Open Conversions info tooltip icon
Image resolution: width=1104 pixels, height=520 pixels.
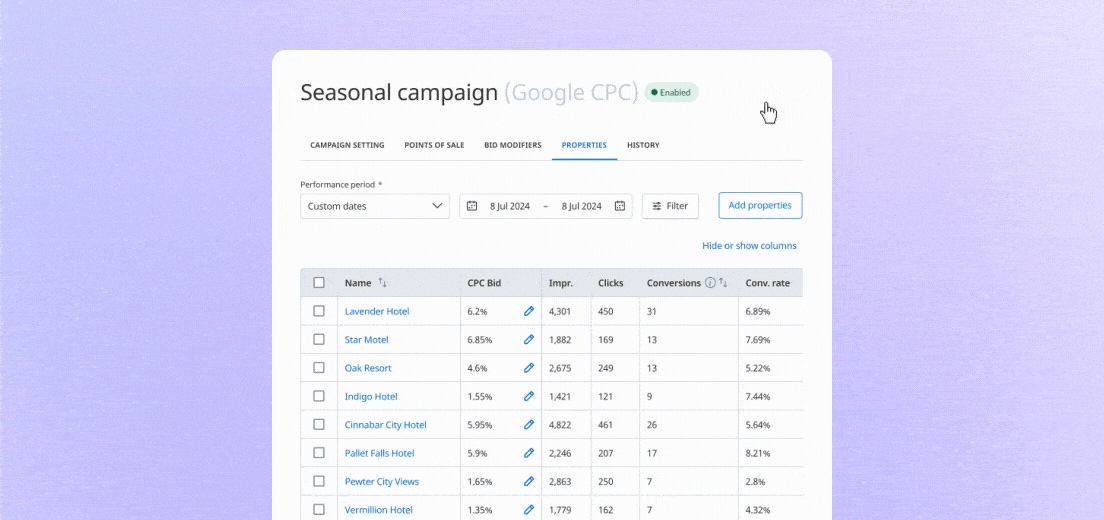click(710, 283)
